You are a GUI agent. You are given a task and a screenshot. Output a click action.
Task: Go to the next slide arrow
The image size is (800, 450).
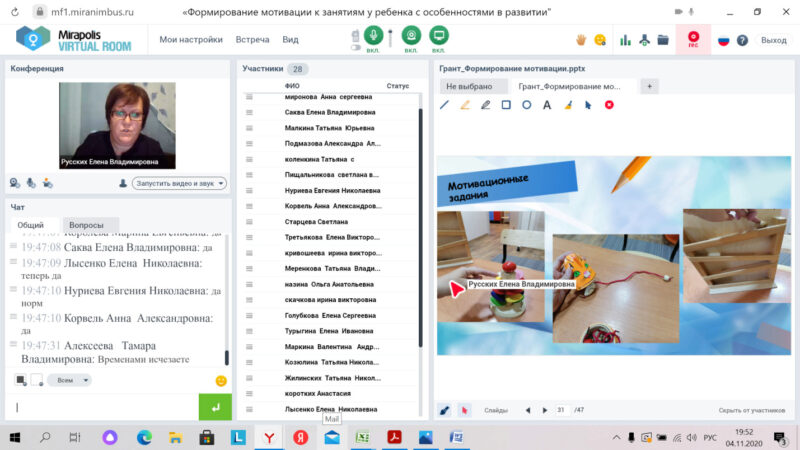pos(545,410)
